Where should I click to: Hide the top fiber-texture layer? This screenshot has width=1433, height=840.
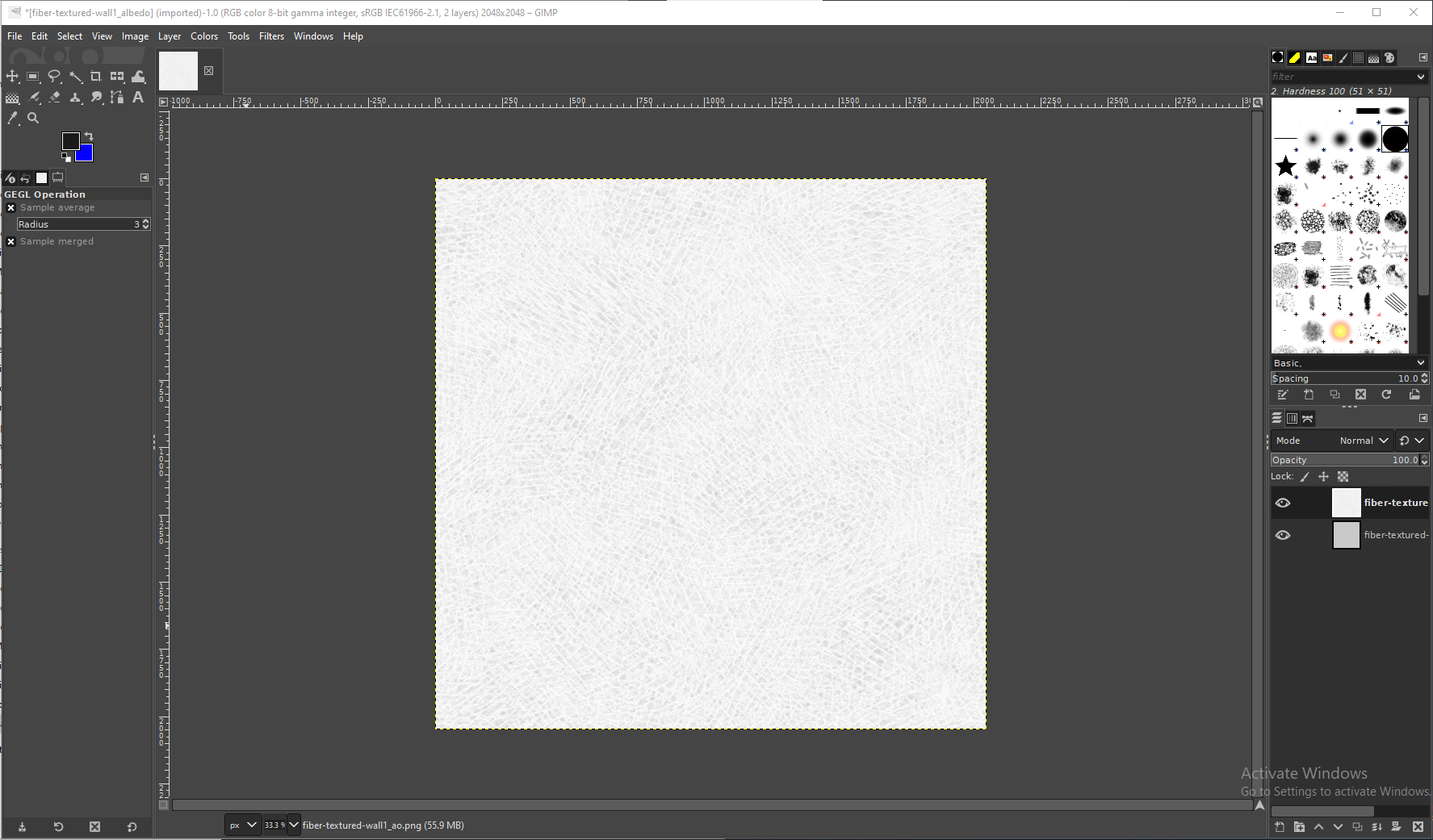click(x=1283, y=503)
